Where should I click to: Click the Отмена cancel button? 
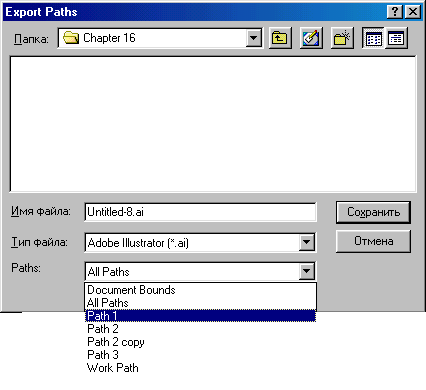point(373,241)
